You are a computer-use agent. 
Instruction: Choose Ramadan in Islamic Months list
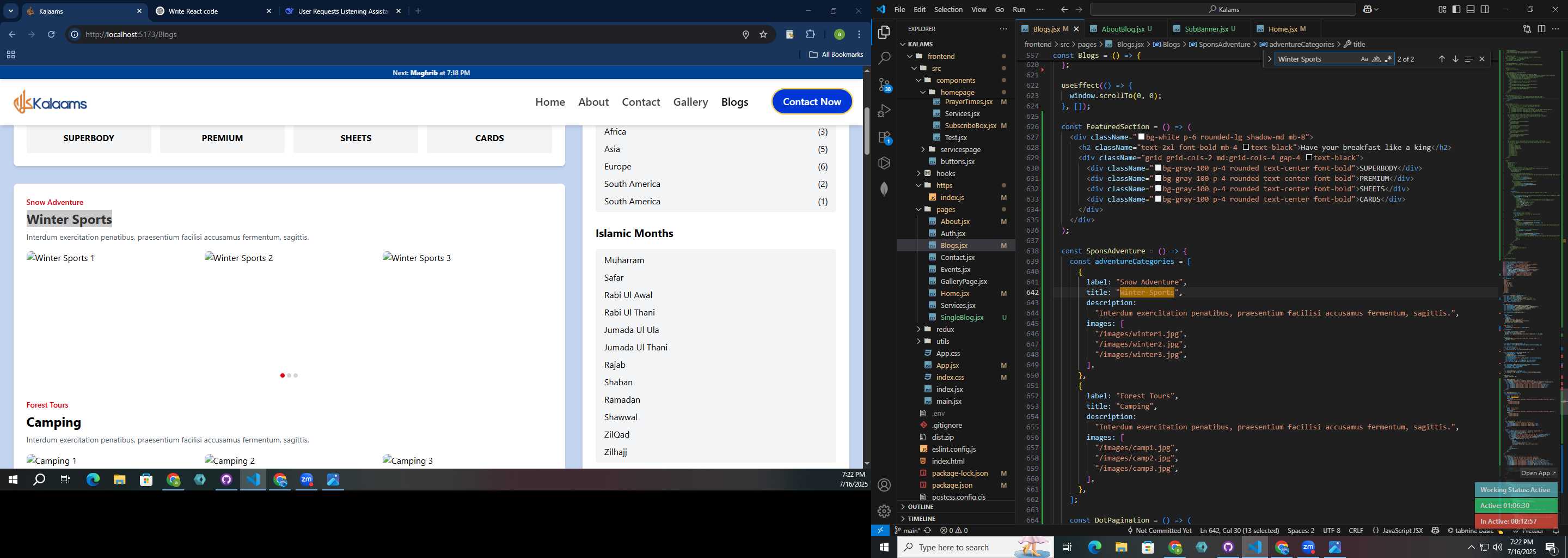[x=622, y=399]
